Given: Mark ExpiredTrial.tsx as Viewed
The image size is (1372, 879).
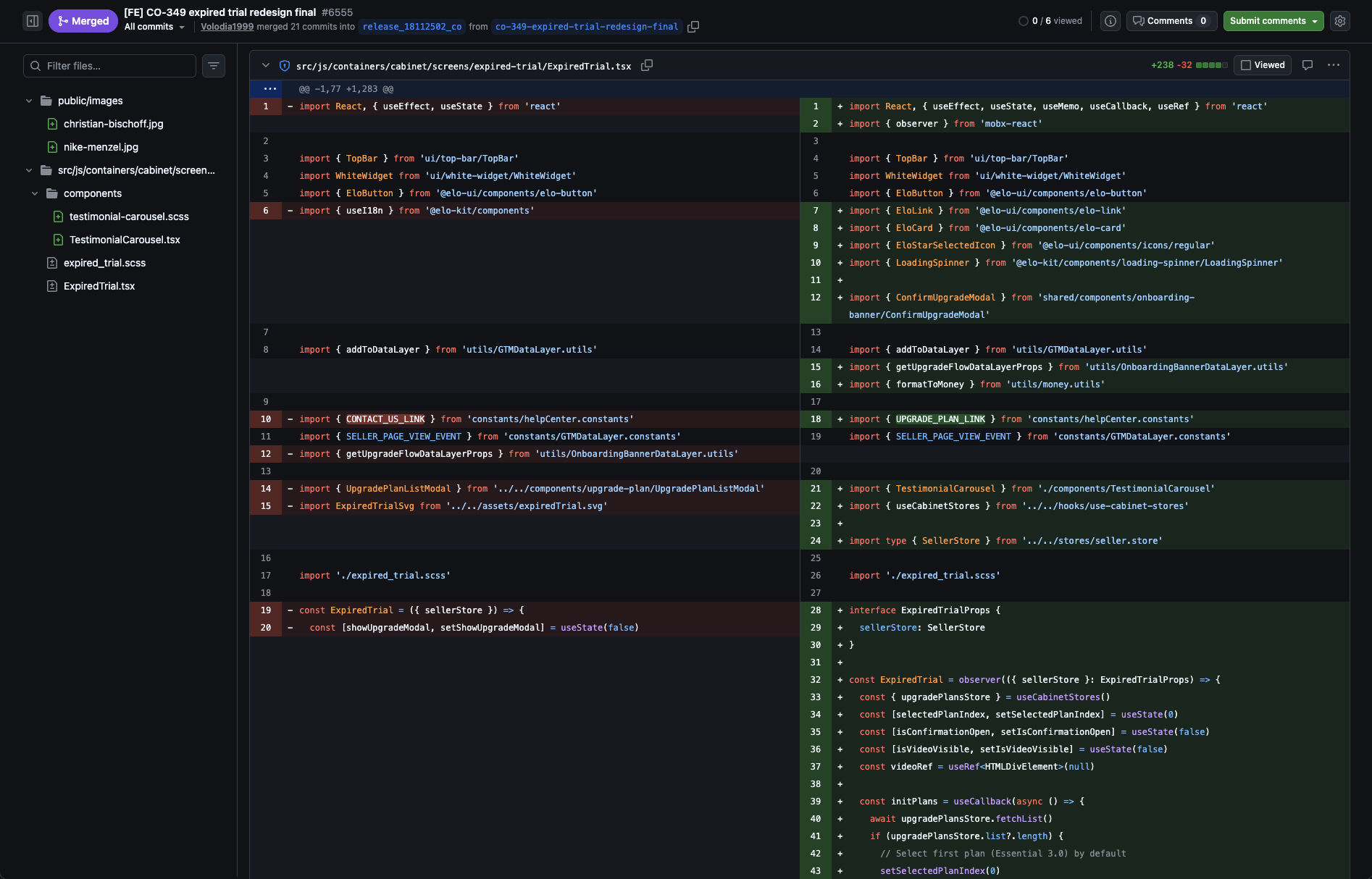Looking at the screenshot, I should coord(1263,65).
